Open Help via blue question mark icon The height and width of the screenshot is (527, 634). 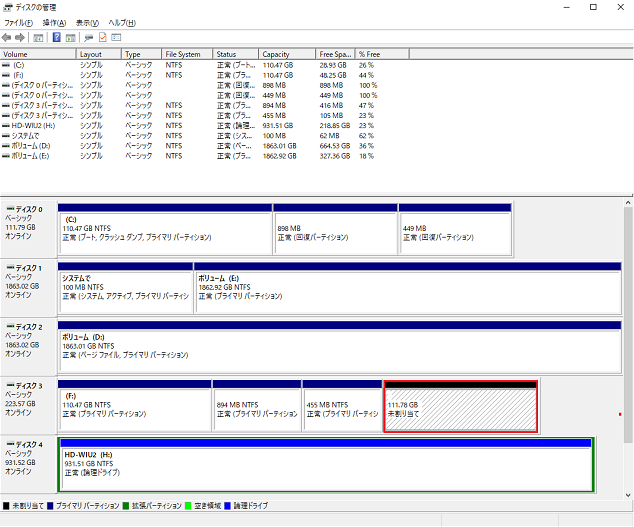coord(57,38)
